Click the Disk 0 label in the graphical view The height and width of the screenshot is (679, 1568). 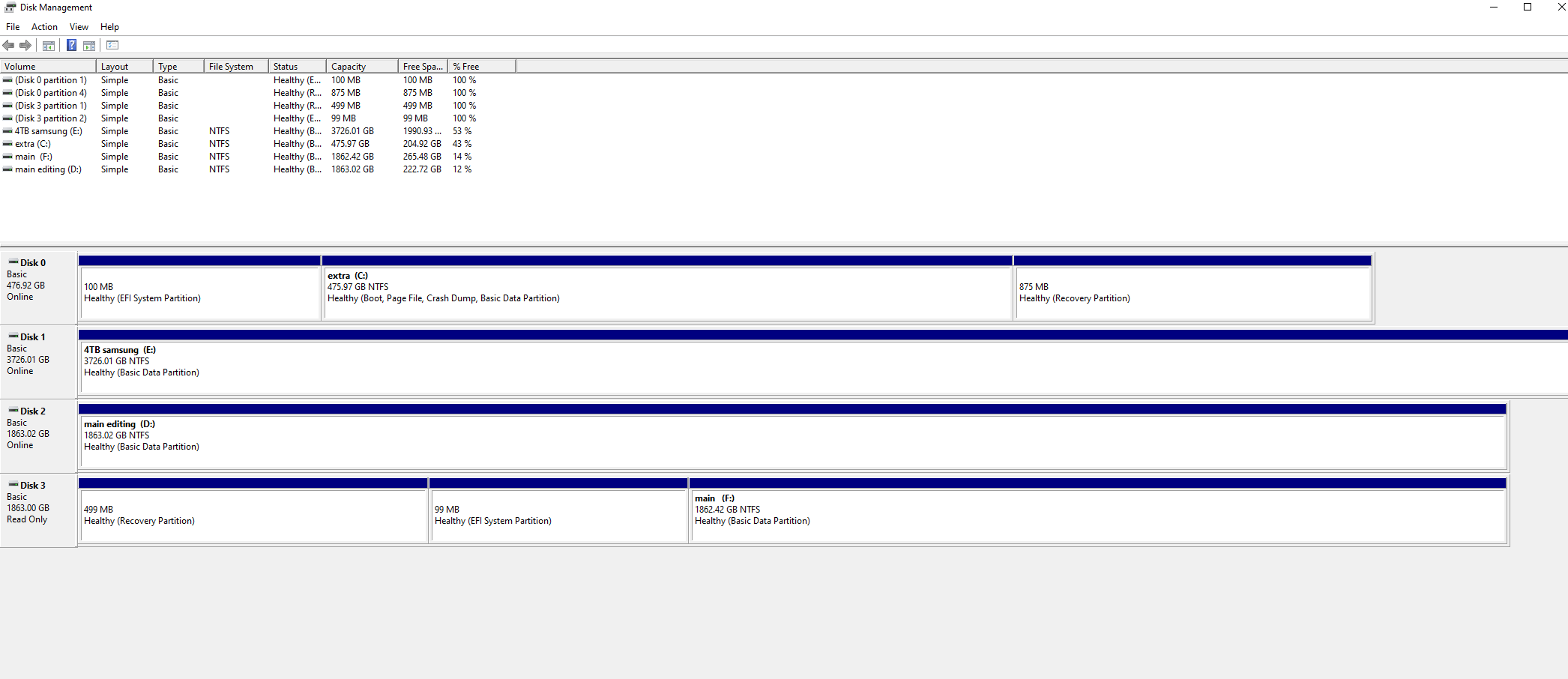pos(38,288)
